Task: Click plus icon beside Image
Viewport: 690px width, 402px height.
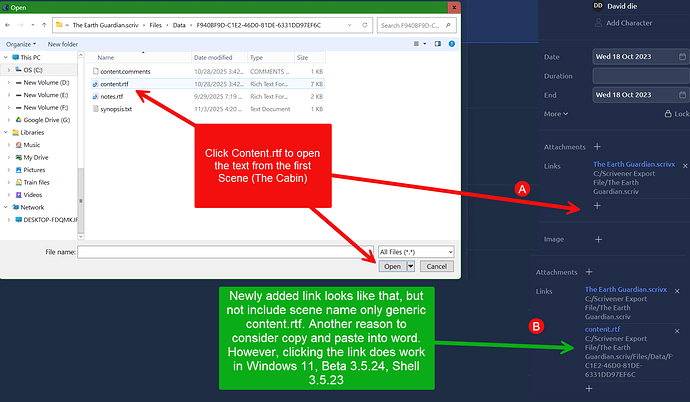Action: pos(598,239)
